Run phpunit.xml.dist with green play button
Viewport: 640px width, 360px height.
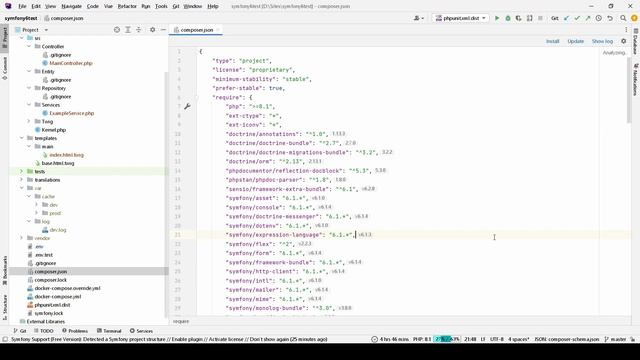pos(497,18)
